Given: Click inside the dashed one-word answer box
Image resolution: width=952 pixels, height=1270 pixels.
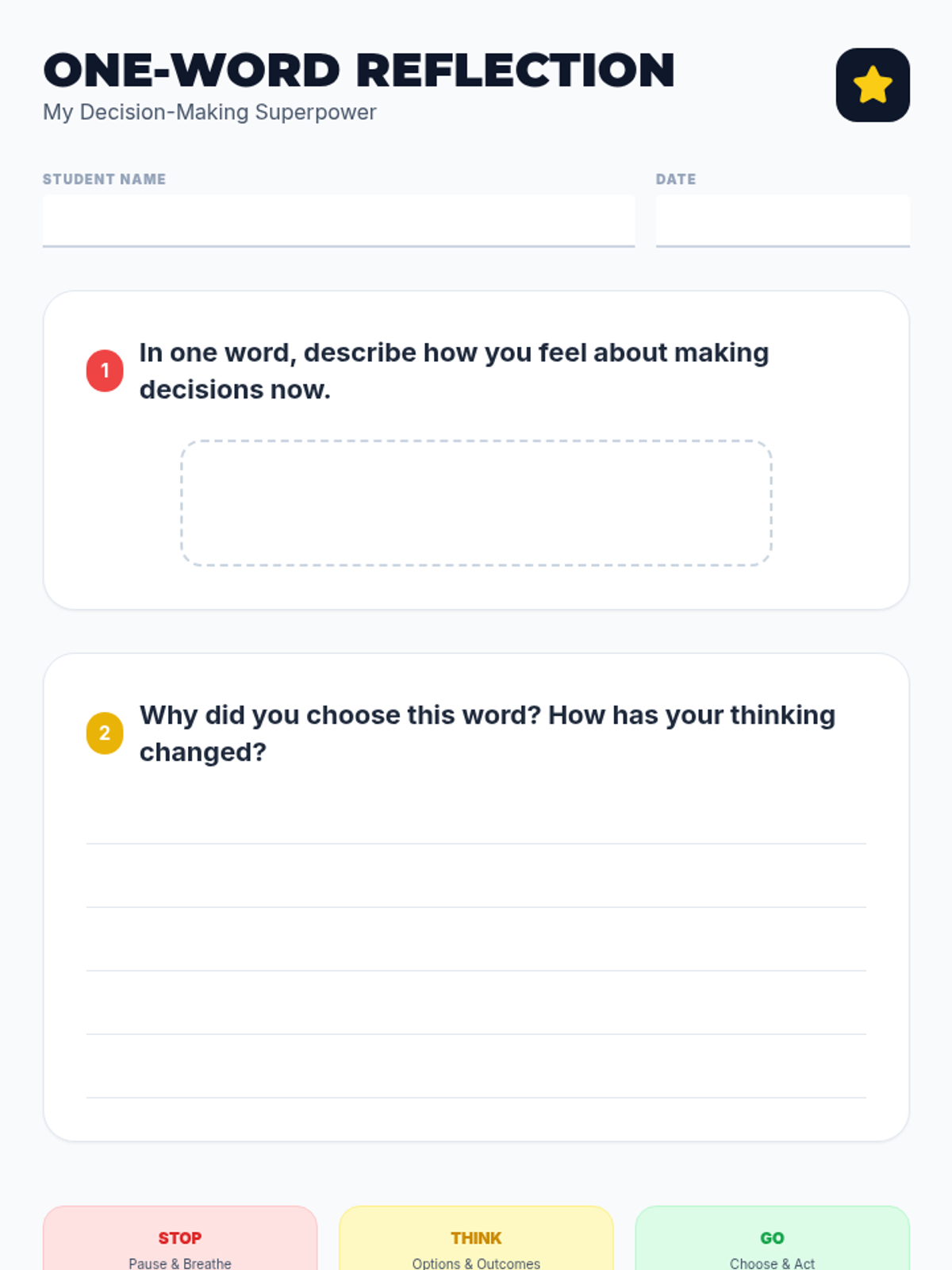Looking at the screenshot, I should pyautogui.click(x=477, y=503).
